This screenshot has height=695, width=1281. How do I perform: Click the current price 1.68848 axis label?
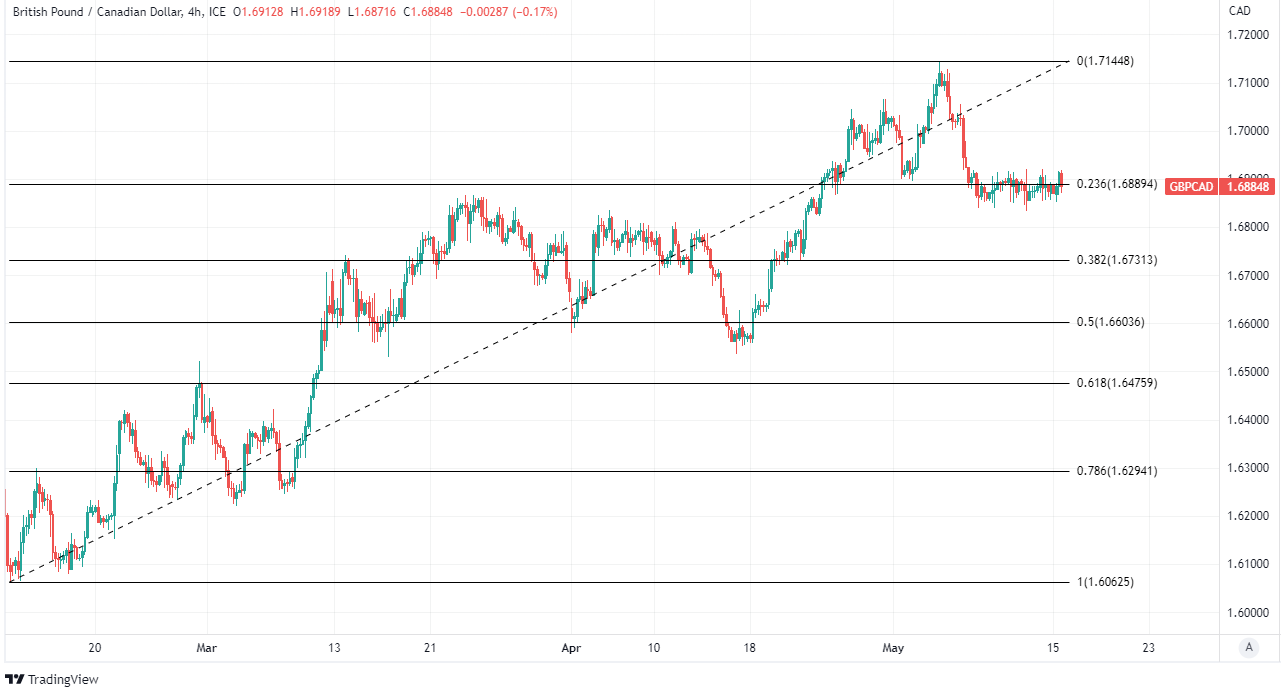click(1248, 186)
